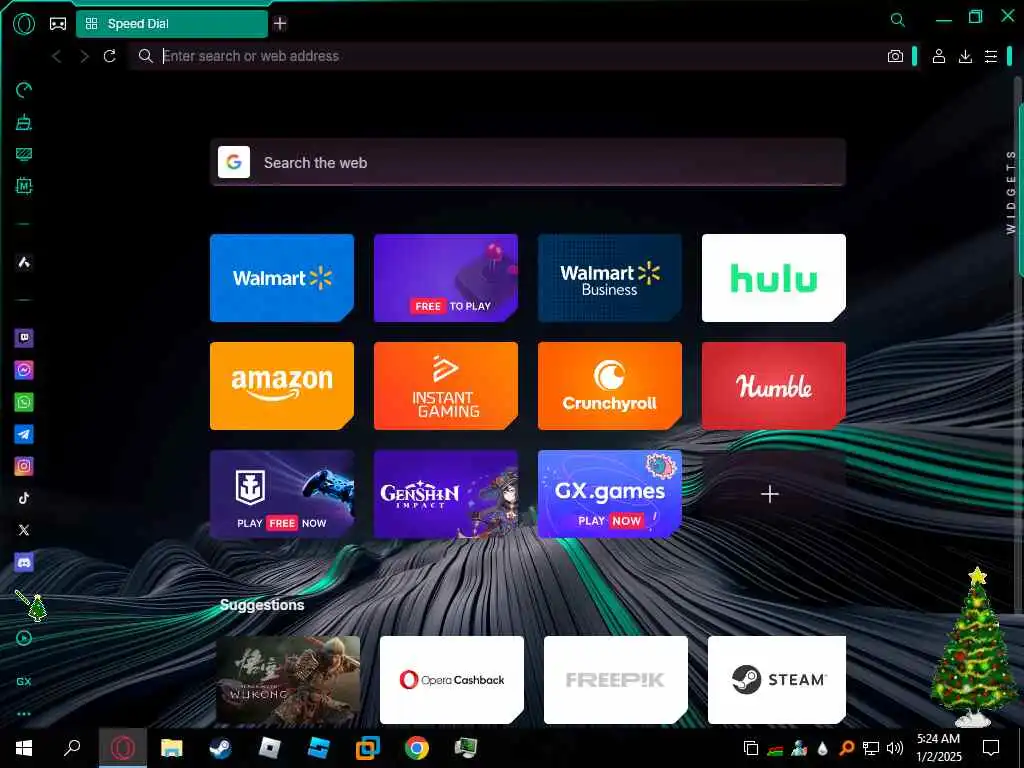Open the Hulu speed dial tile
The width and height of the screenshot is (1024, 768).
click(774, 278)
